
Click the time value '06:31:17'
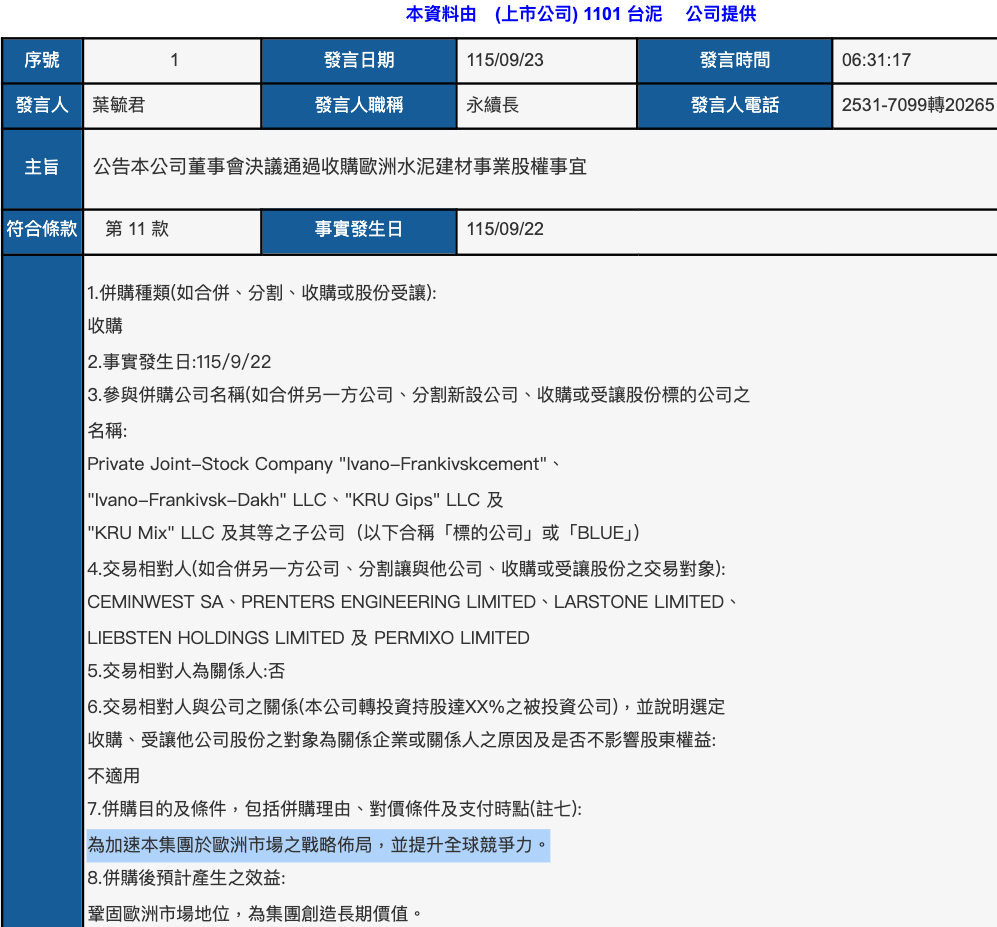click(x=876, y=60)
